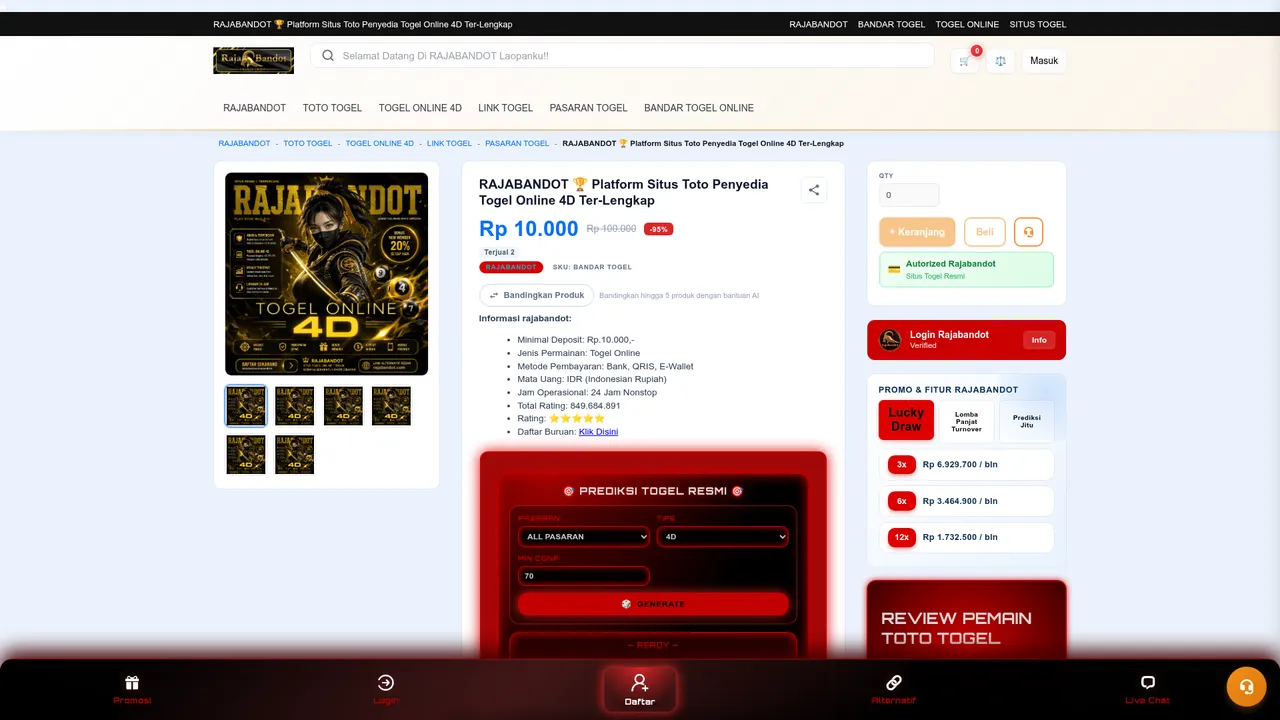Click the red RAJABANDOT brand badge
The image size is (1280, 720).
pos(511,267)
